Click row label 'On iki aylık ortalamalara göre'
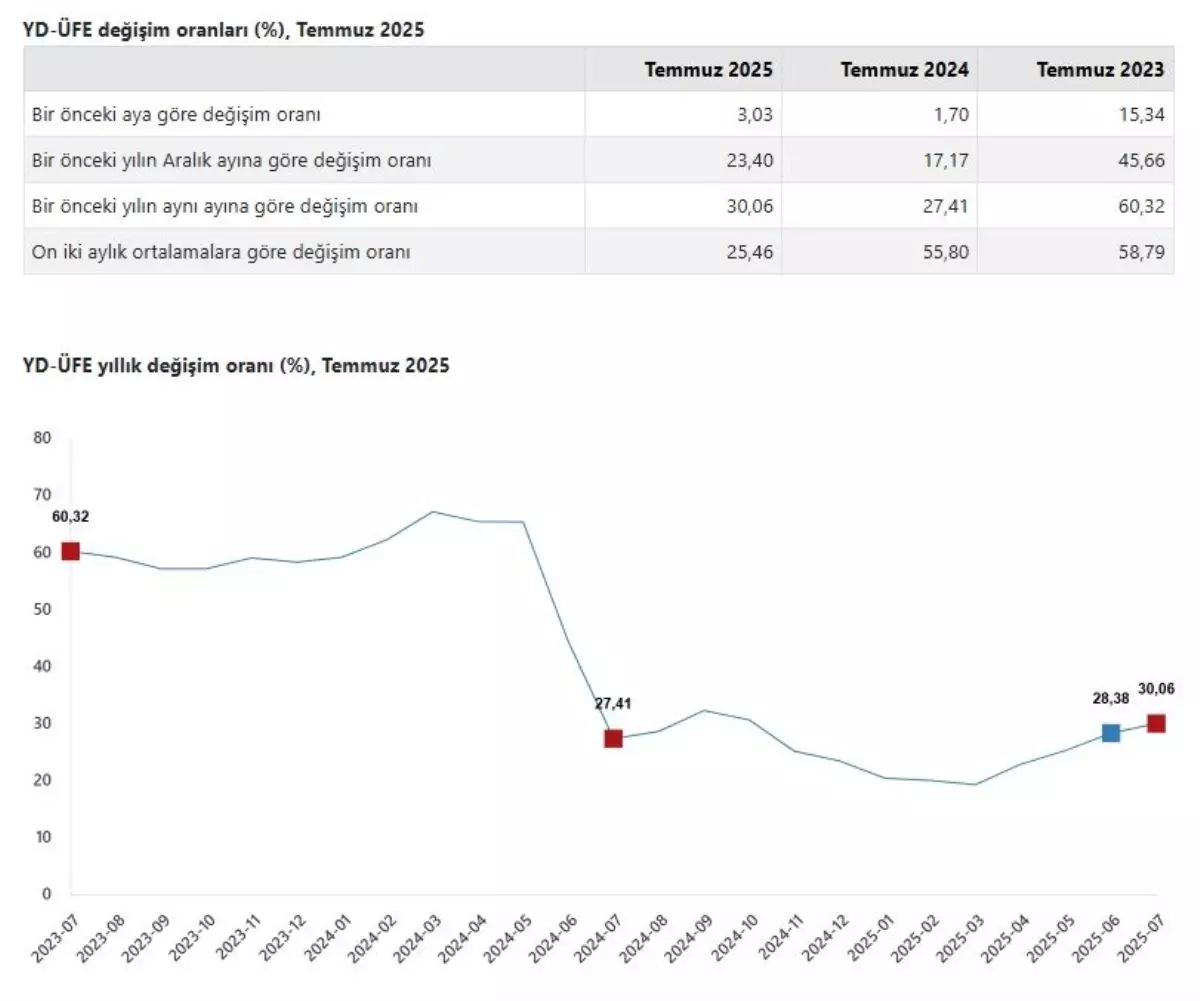 tap(221, 253)
